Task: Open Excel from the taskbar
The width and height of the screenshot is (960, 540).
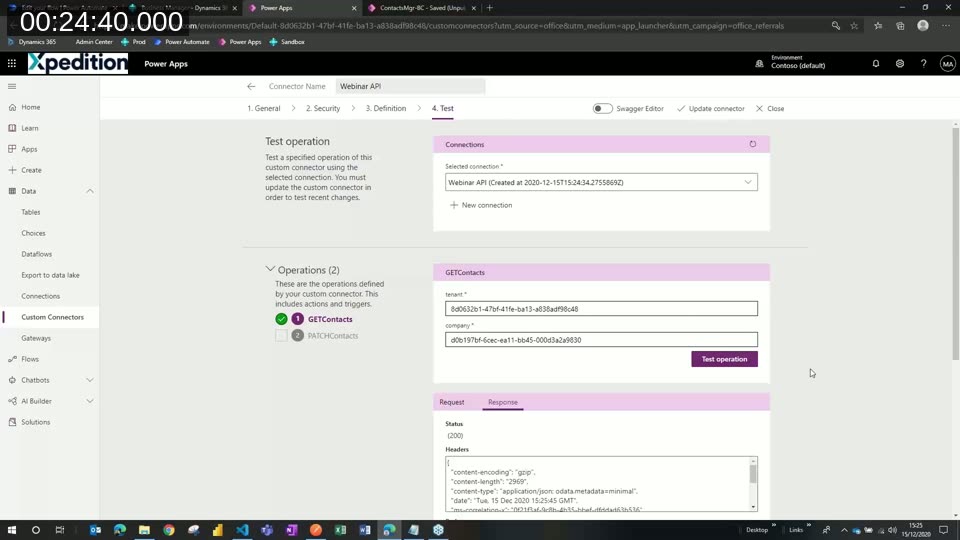Action: (x=340, y=530)
